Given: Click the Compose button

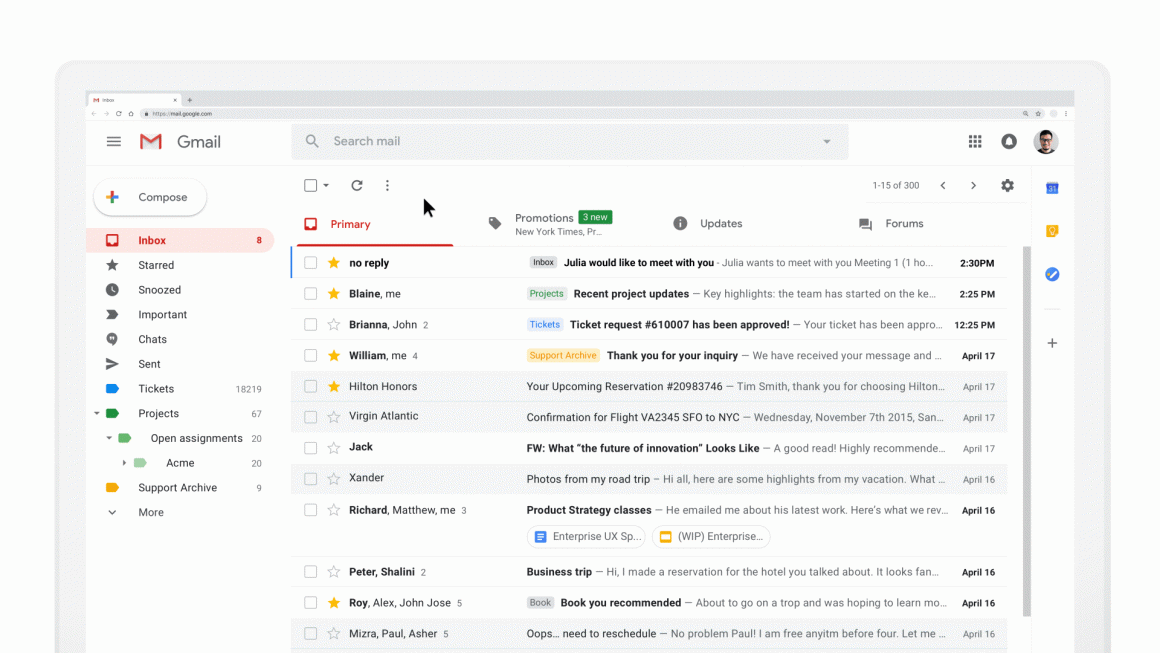Looking at the screenshot, I should [x=149, y=197].
